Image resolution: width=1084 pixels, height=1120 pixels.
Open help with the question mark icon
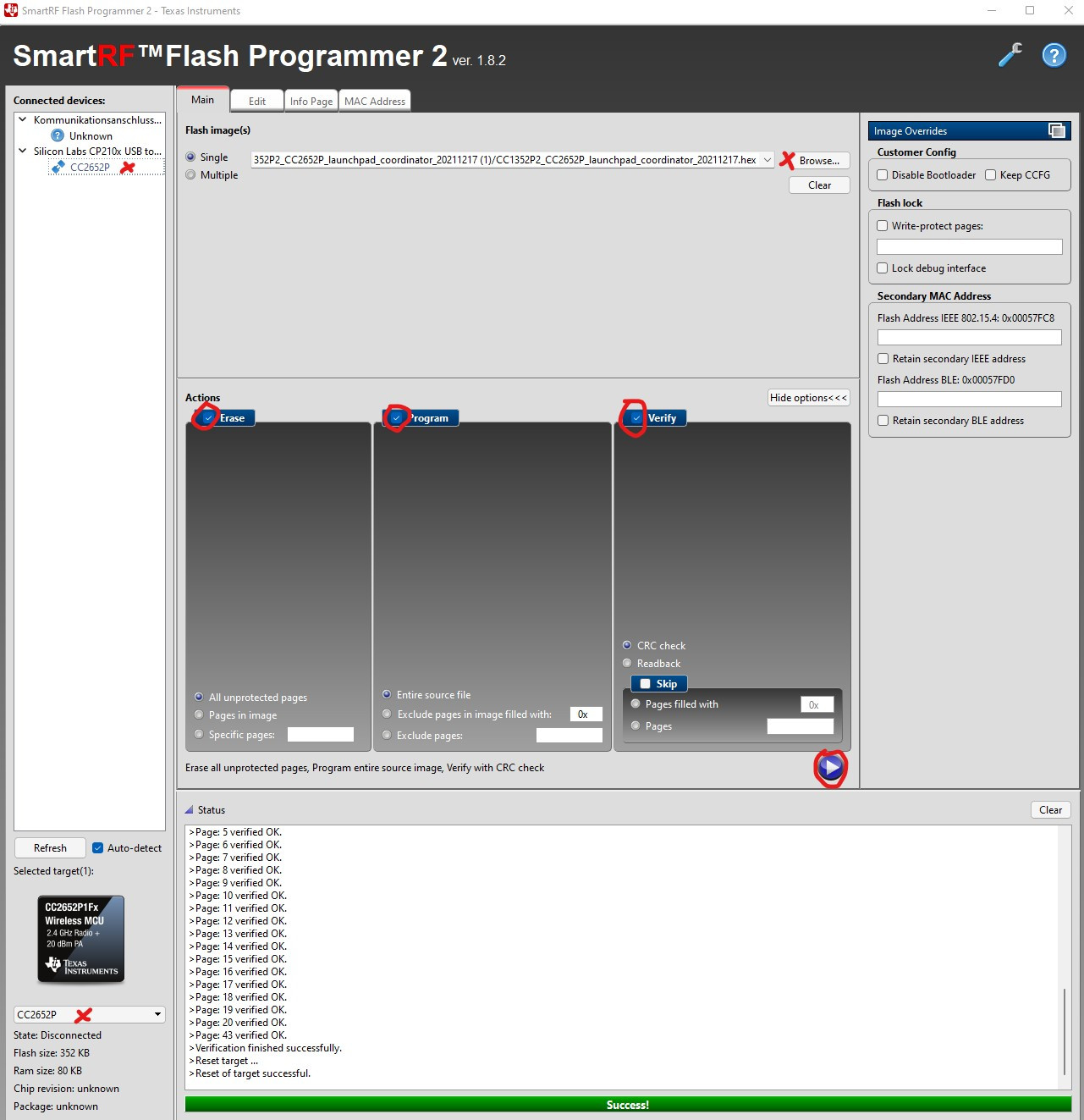[x=1054, y=55]
